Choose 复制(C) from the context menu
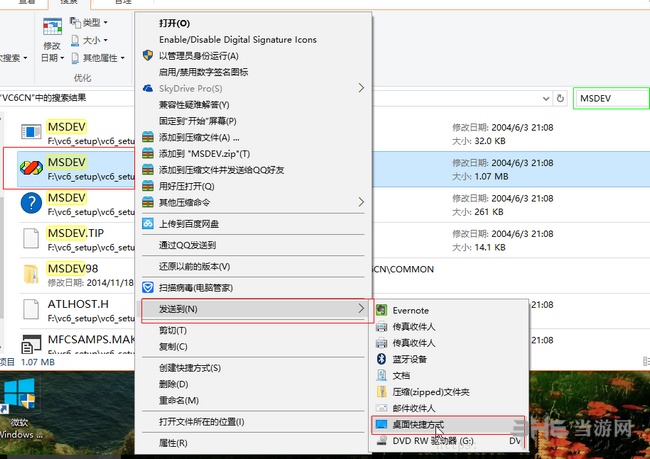This screenshot has width=650, height=459. coord(173,347)
